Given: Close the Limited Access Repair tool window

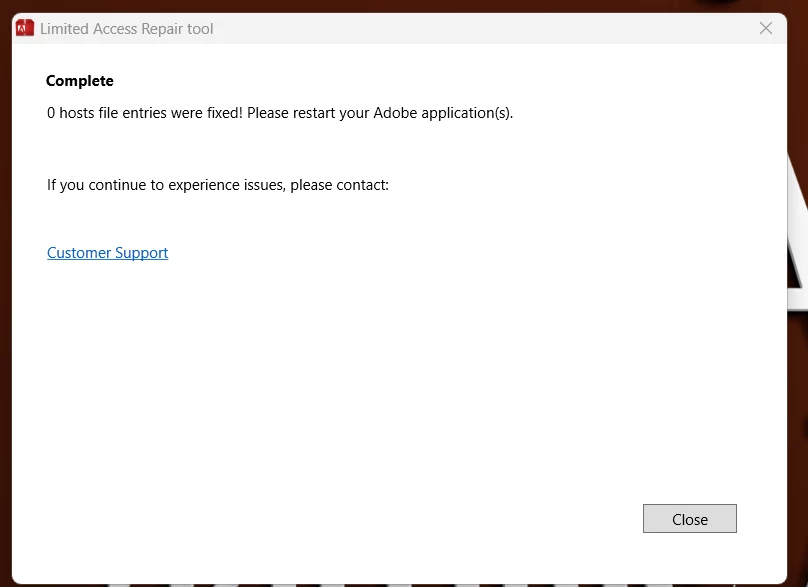Looking at the screenshot, I should coord(766,28).
